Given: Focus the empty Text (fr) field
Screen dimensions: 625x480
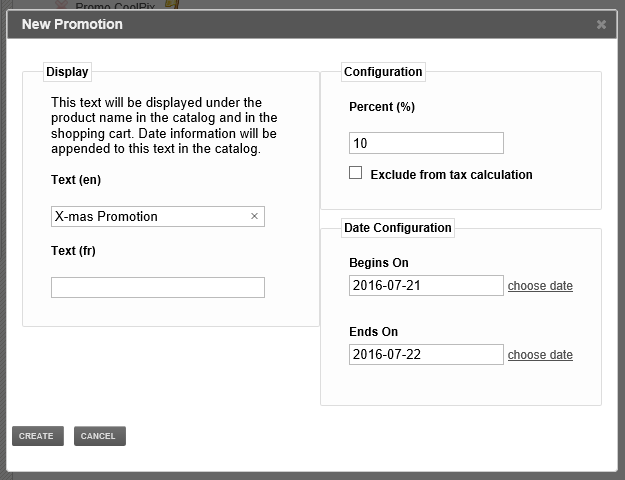Looking at the screenshot, I should click(x=158, y=287).
